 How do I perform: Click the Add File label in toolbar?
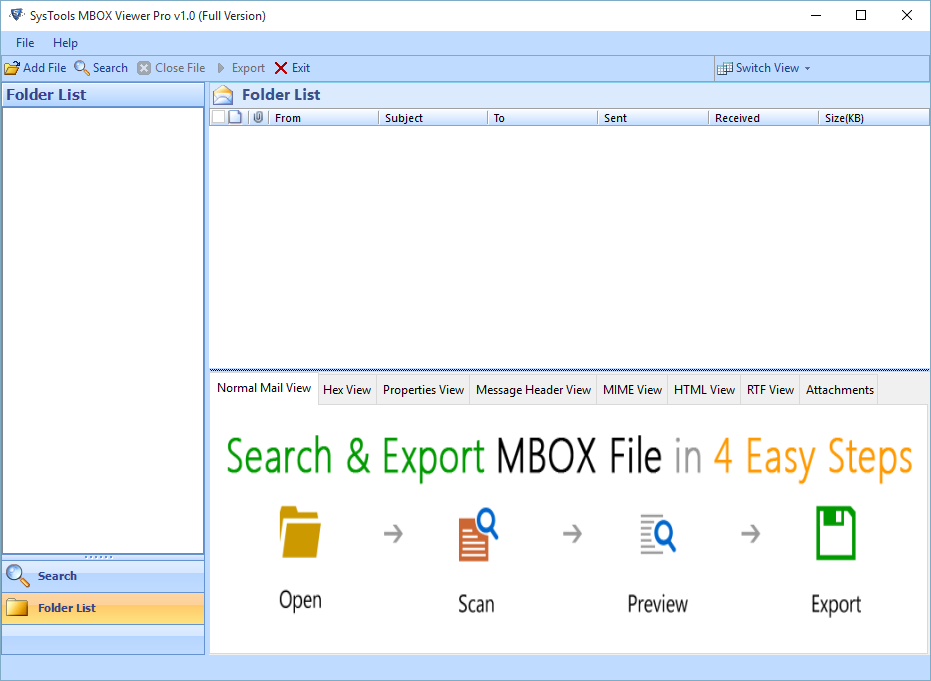coord(45,68)
